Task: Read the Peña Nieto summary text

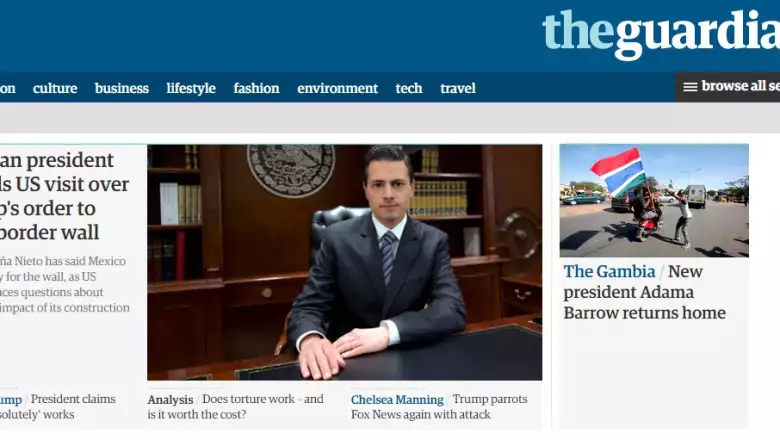Action: point(65,284)
